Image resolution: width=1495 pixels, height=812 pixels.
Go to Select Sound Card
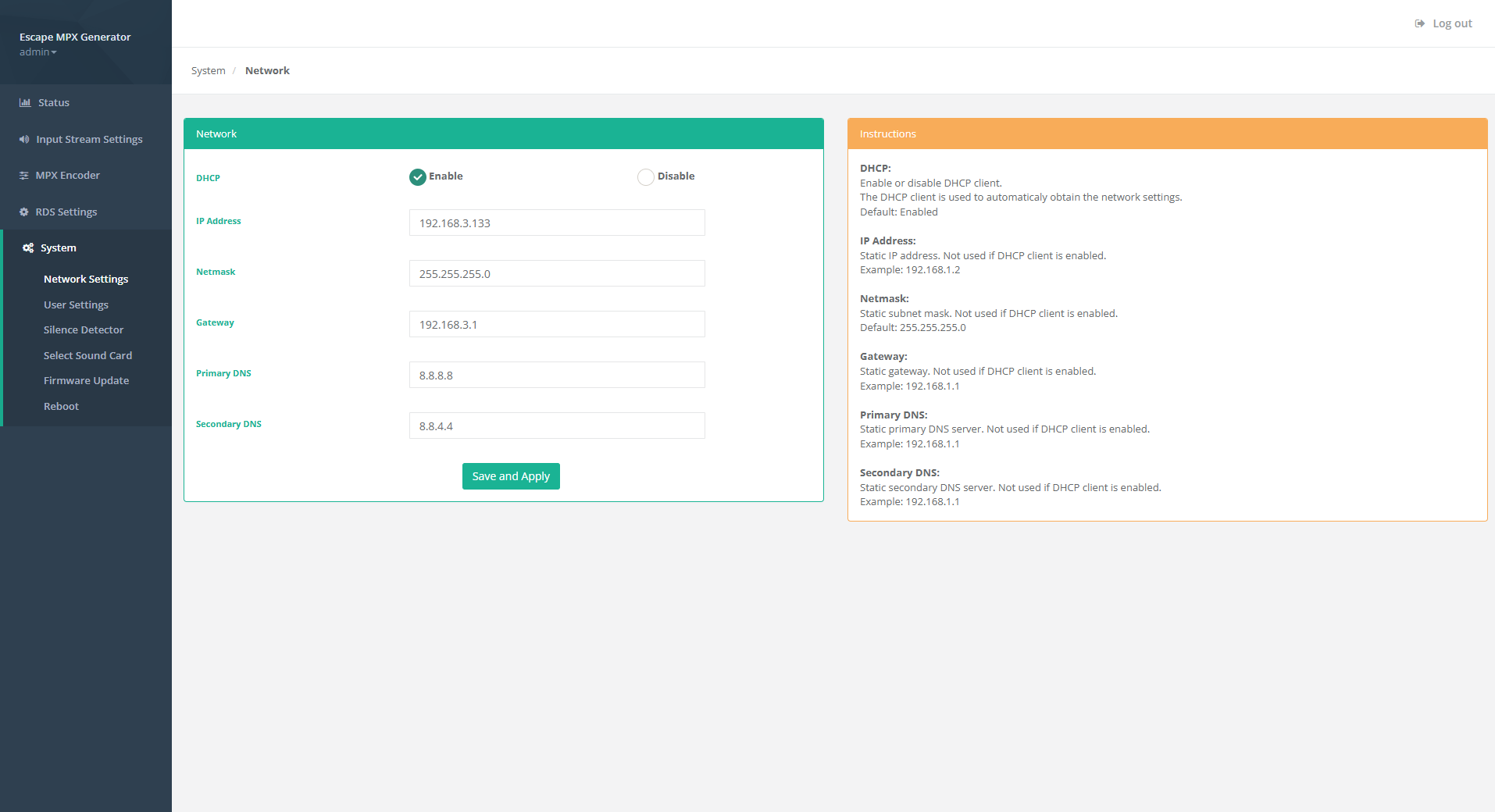tap(87, 355)
